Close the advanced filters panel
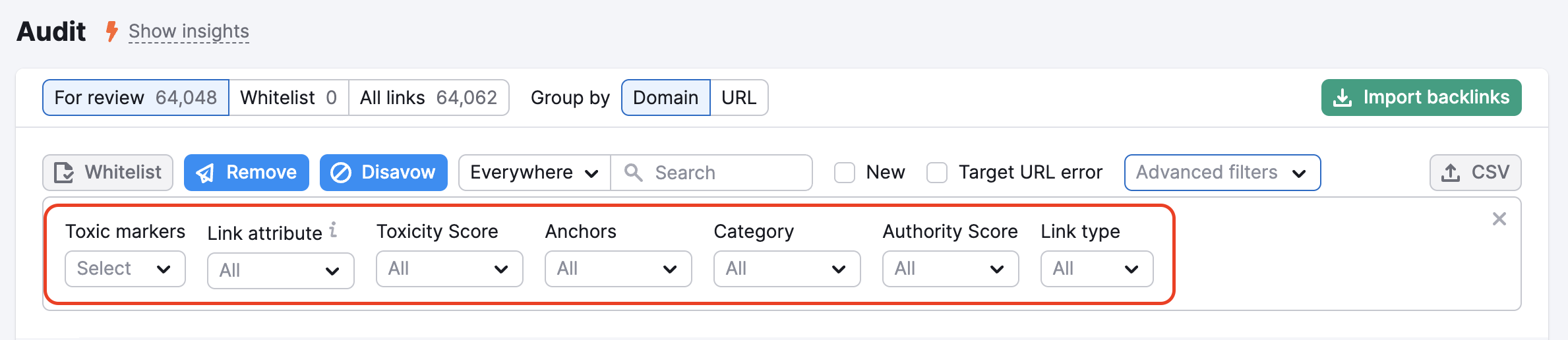The image size is (1568, 340). [1499, 219]
